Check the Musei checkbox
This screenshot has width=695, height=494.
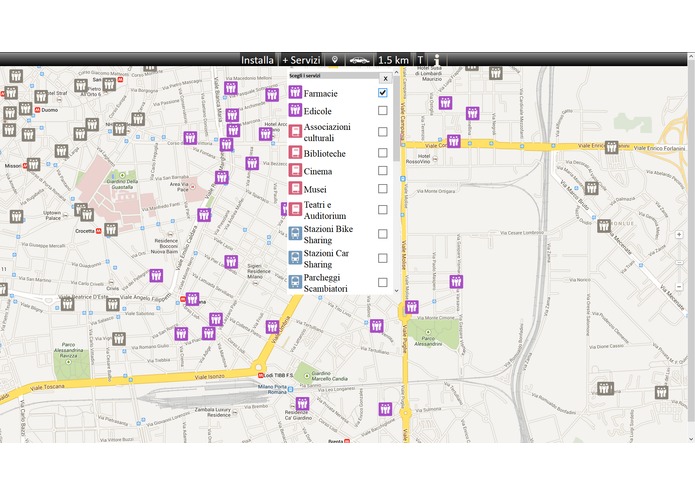(x=383, y=189)
